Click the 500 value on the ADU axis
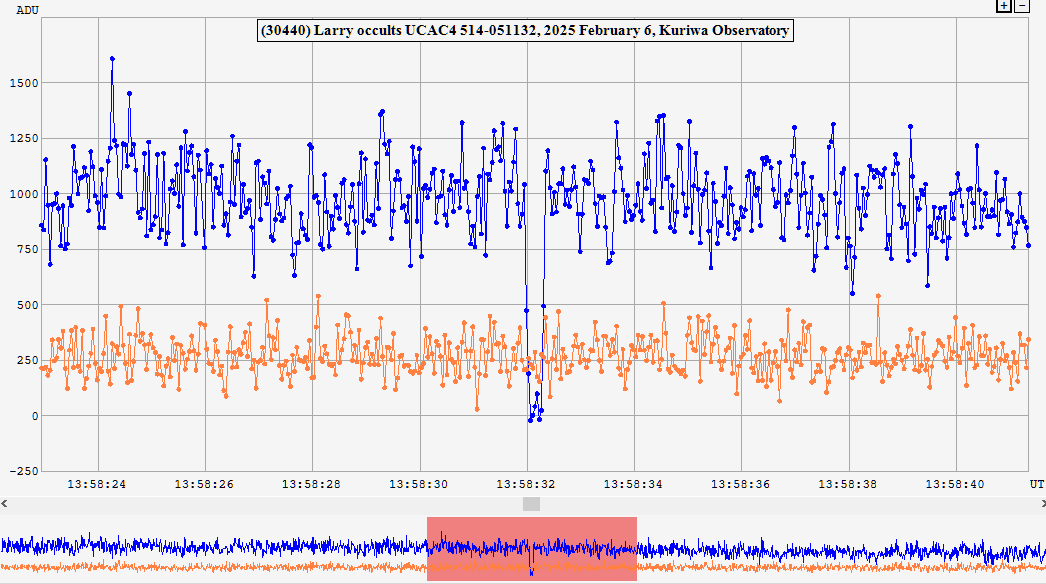 pyautogui.click(x=27, y=305)
